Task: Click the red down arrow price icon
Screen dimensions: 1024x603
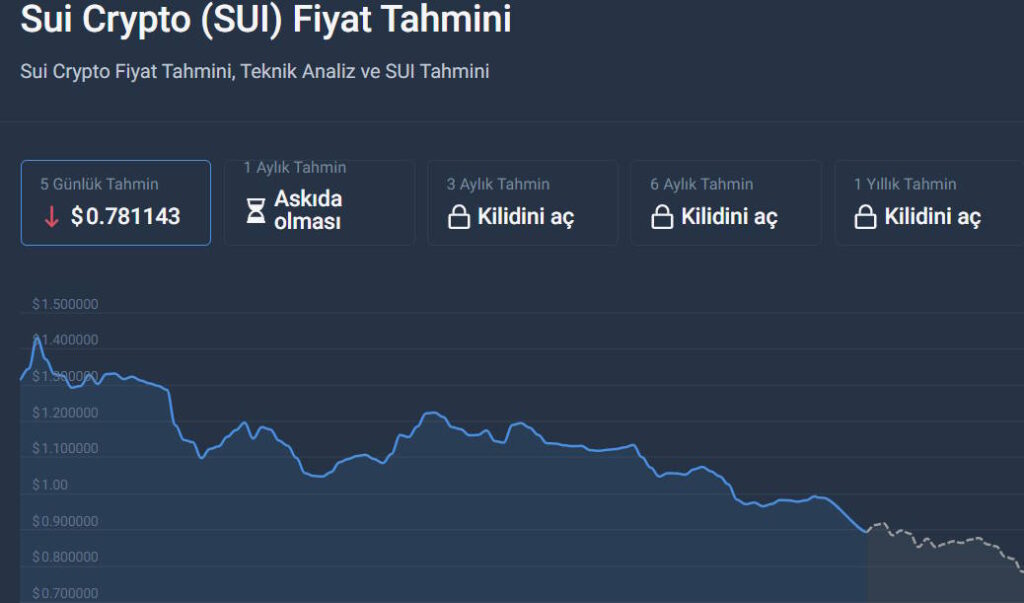Action: click(51, 217)
